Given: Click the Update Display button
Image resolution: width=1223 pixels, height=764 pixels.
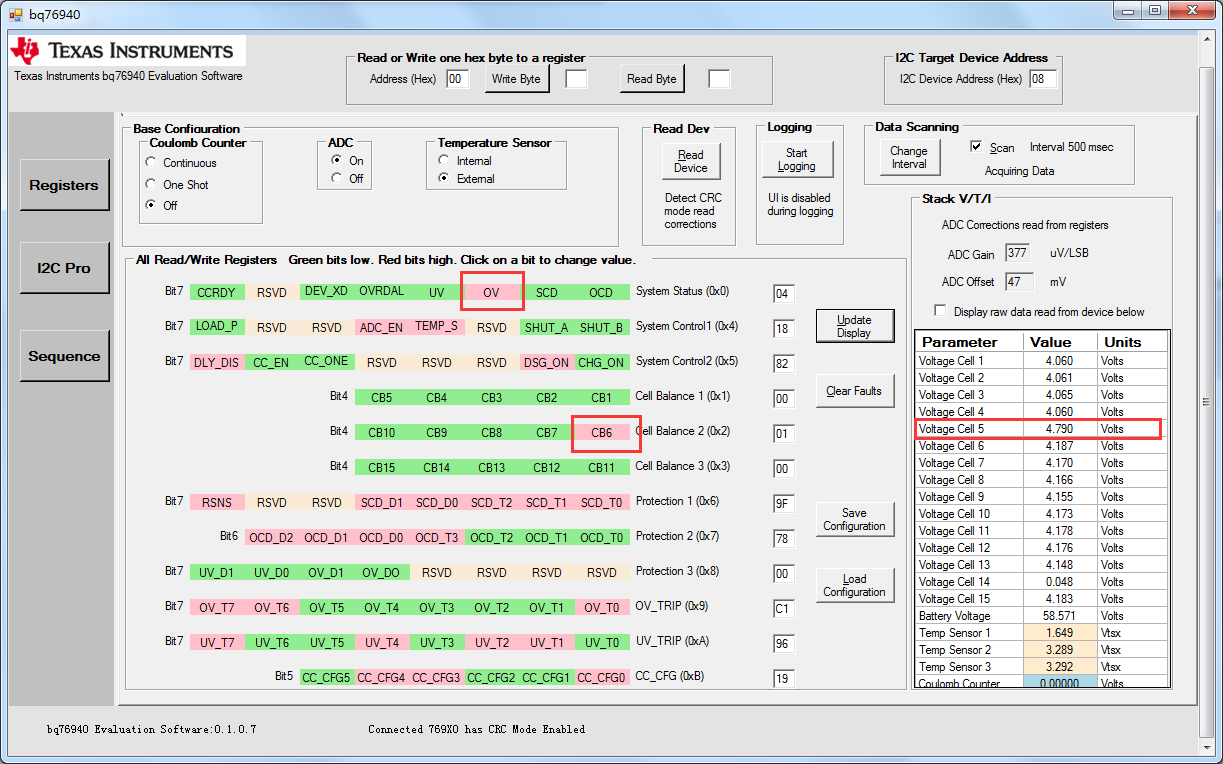Looking at the screenshot, I should [854, 327].
